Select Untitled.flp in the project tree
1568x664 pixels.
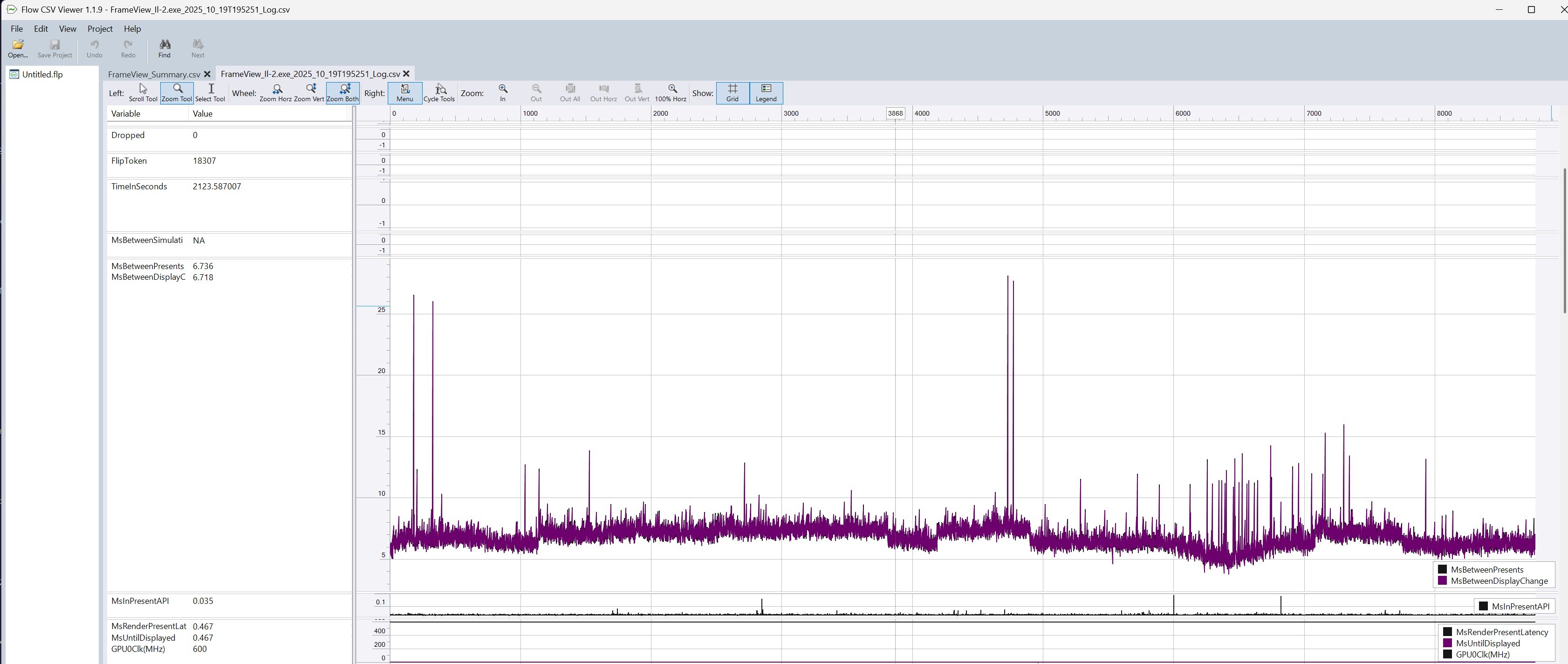click(42, 74)
